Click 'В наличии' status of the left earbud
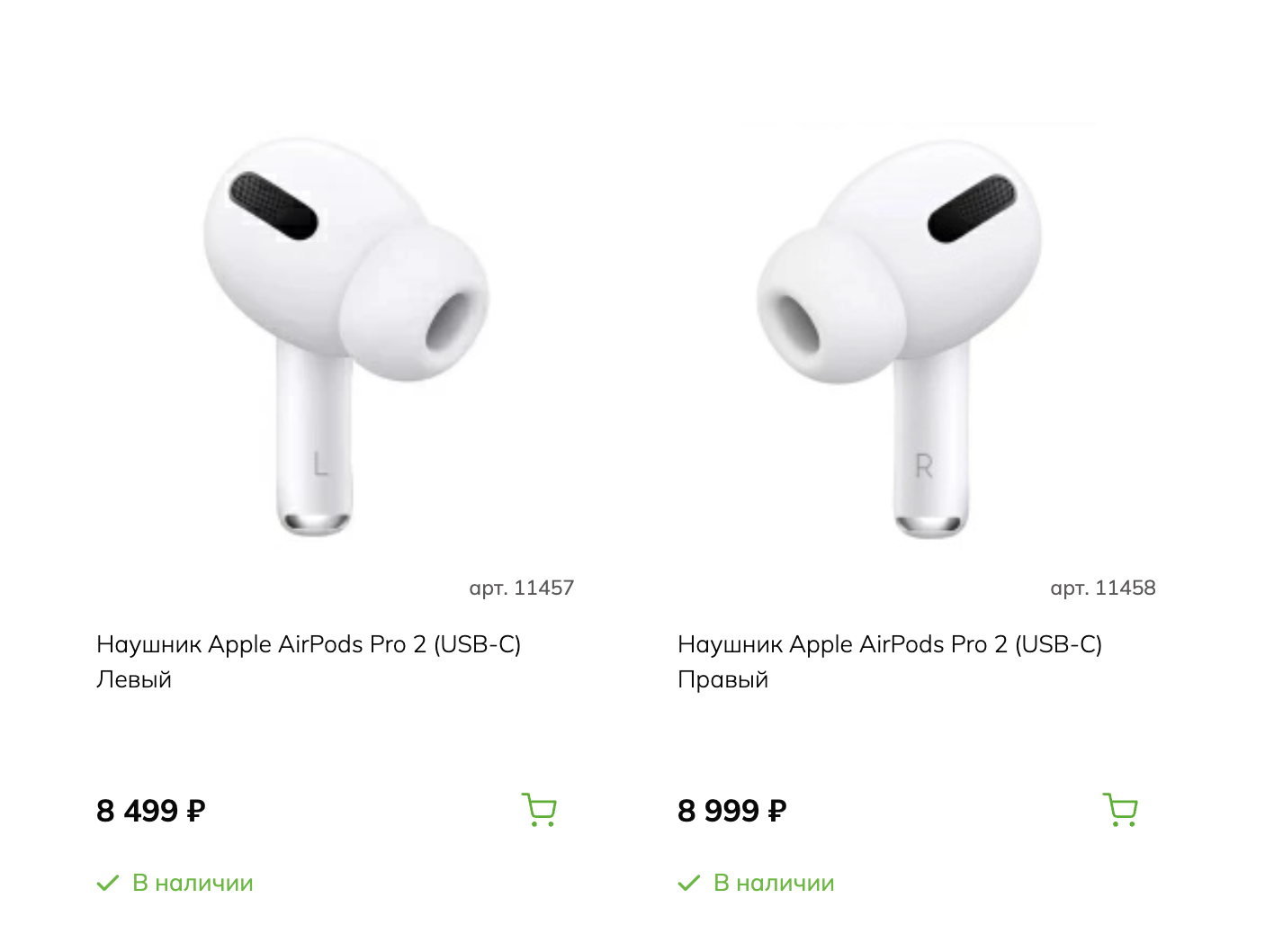The width and height of the screenshot is (1274, 952). 193,883
